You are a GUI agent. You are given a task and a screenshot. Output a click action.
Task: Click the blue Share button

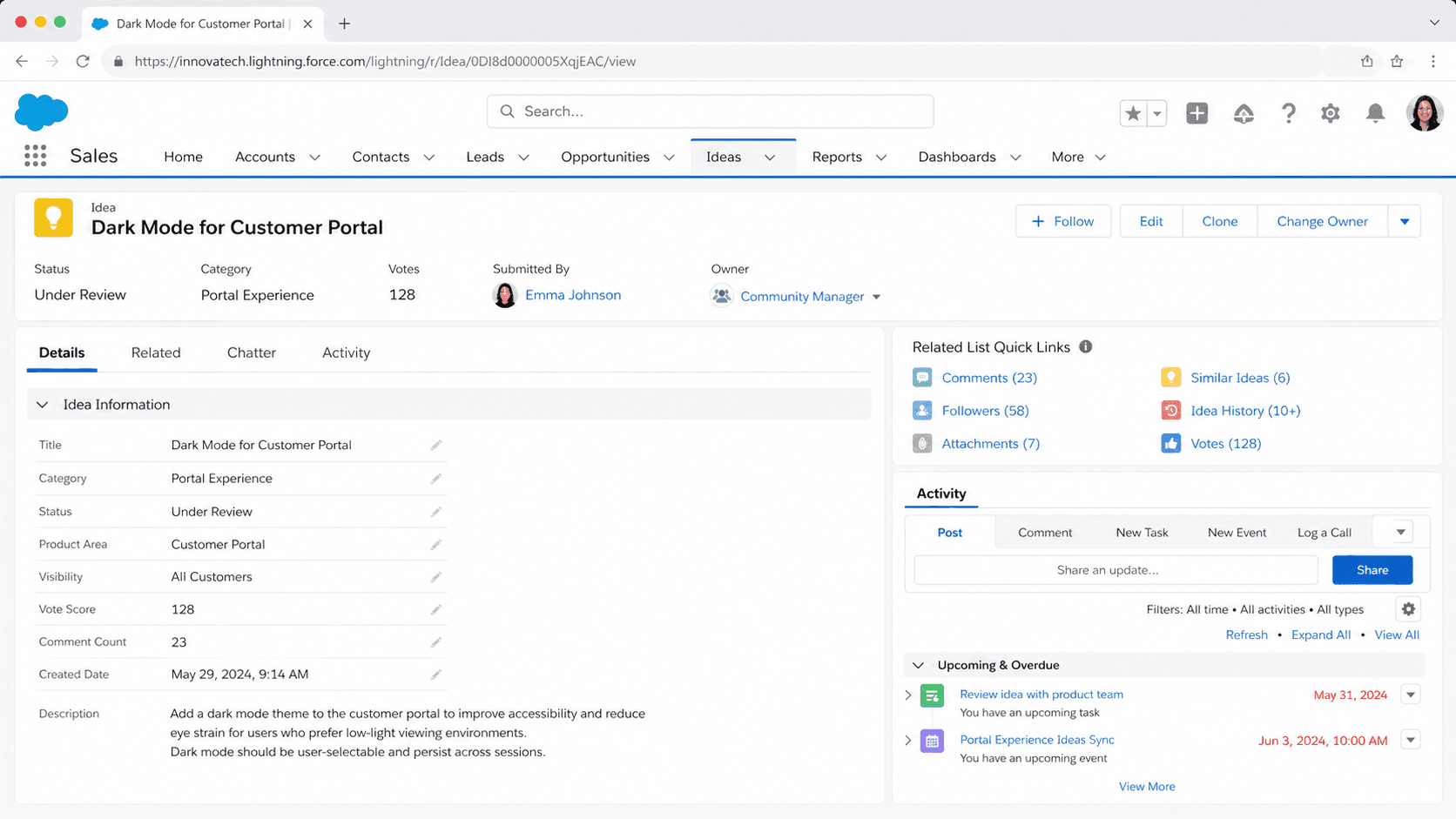[x=1372, y=570]
